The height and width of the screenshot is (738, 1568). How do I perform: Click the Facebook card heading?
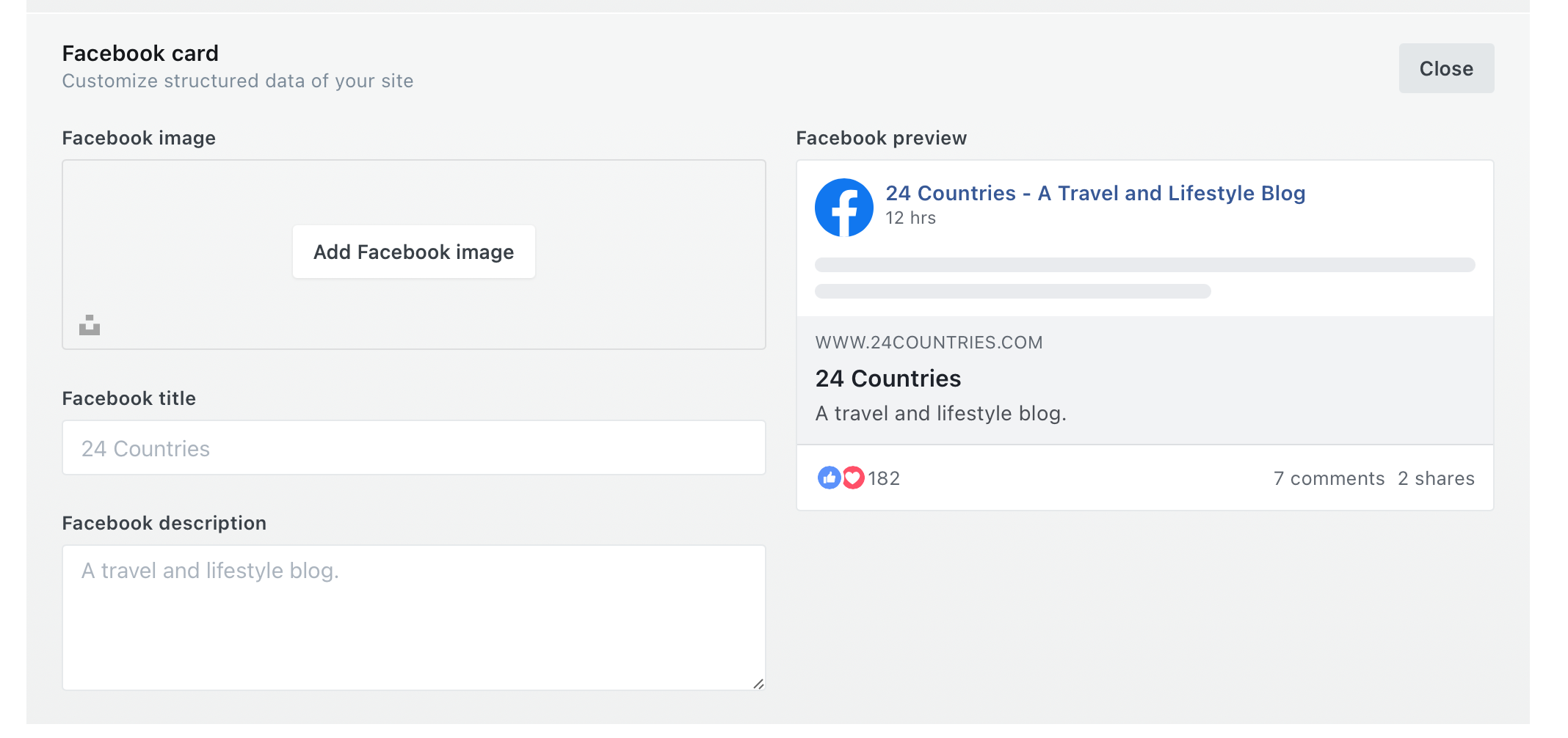click(x=140, y=54)
